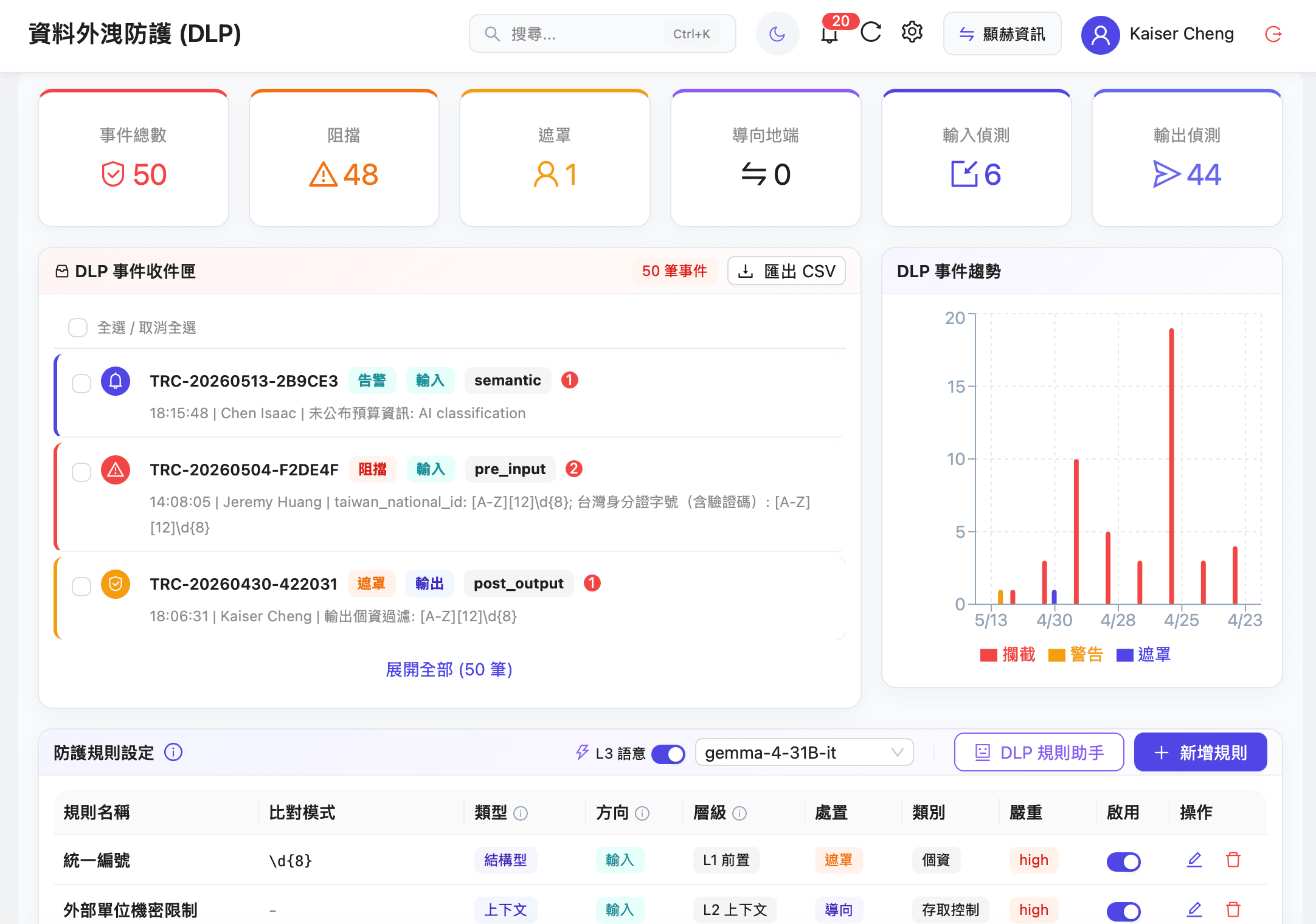Click Kaiser Cheng user avatar
The height and width of the screenshot is (924, 1316).
1101,35
